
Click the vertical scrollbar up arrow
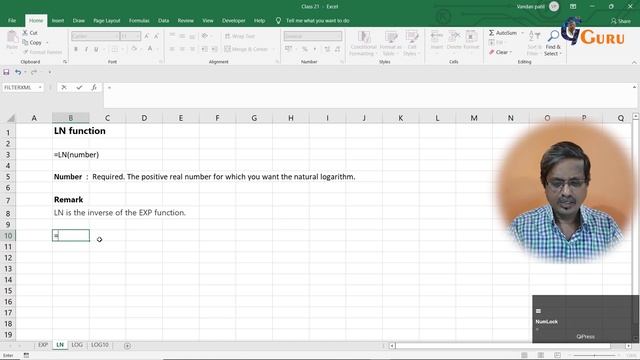click(x=636, y=117)
